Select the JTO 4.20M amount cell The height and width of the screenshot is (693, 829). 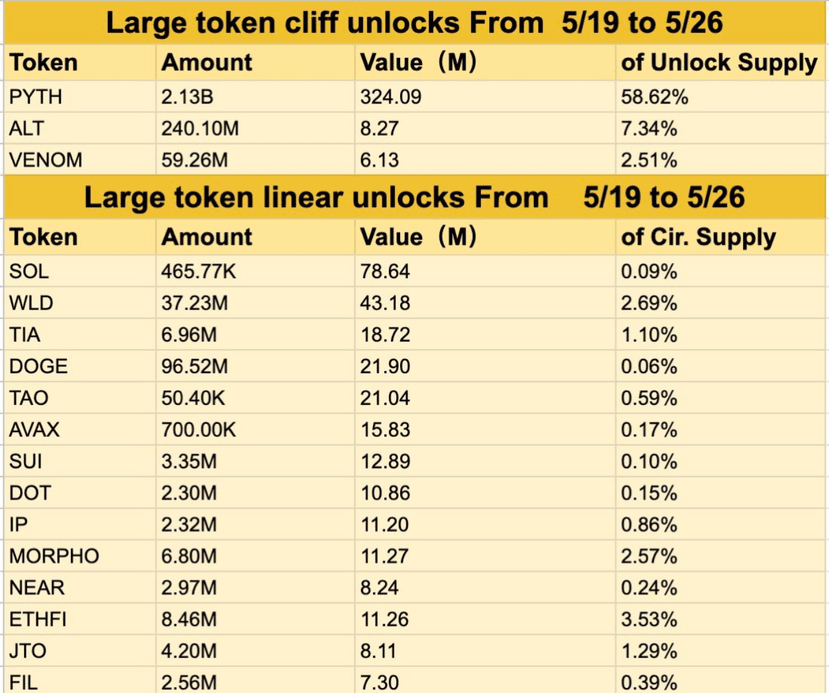(x=255, y=651)
